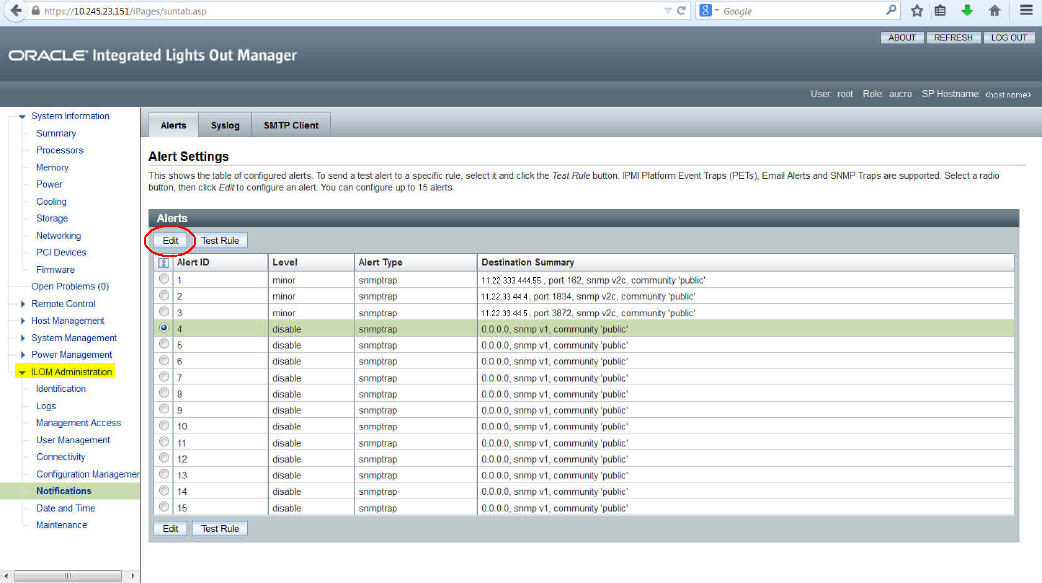Screen dimensions: 1042x583
Task: Click the padlock site security icon
Action: coord(36,11)
